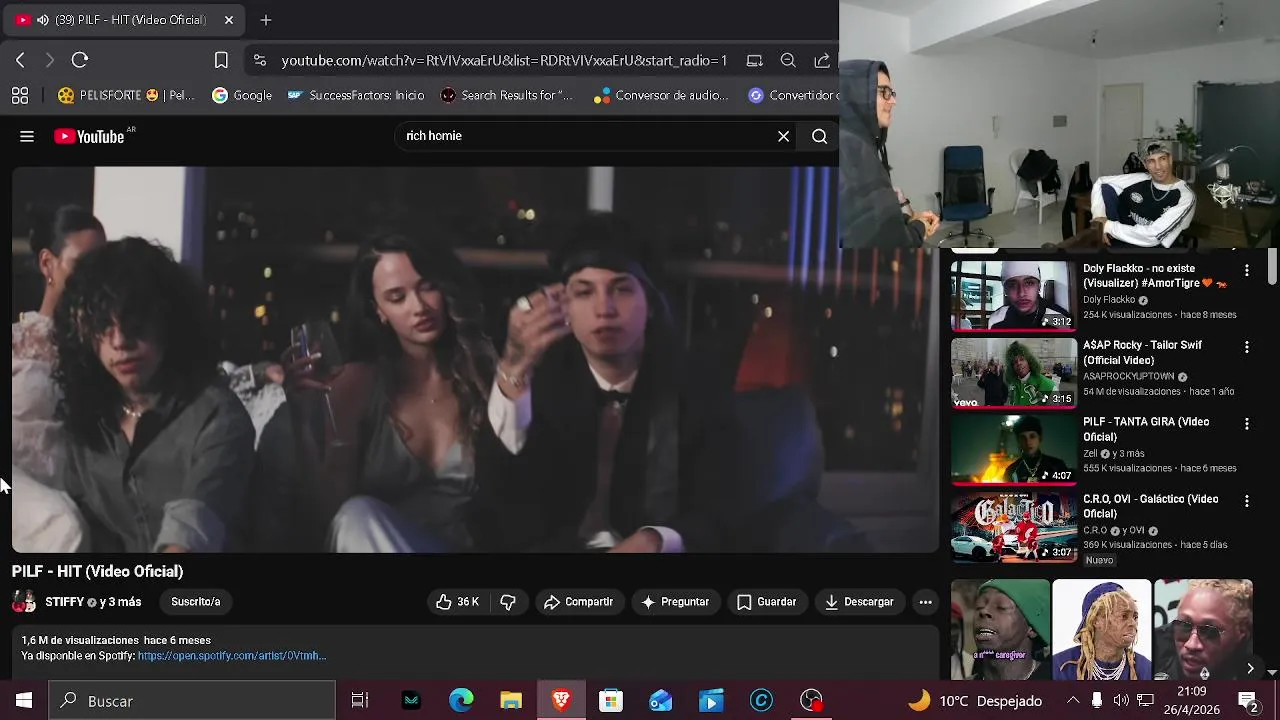Open Doly Flackko no existe thumbnail
The width and height of the screenshot is (1280, 720).
coord(1013,295)
